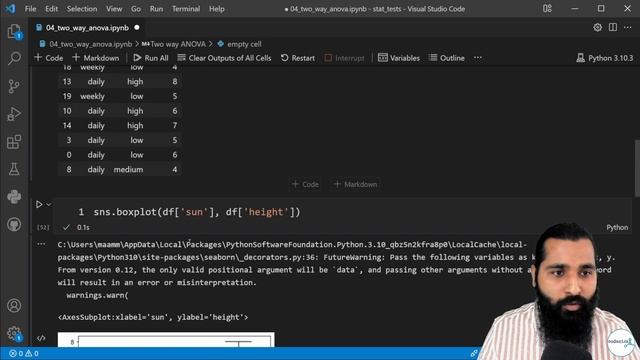Open the Testing flask view
The height and width of the screenshot is (360, 640).
tap(14, 169)
